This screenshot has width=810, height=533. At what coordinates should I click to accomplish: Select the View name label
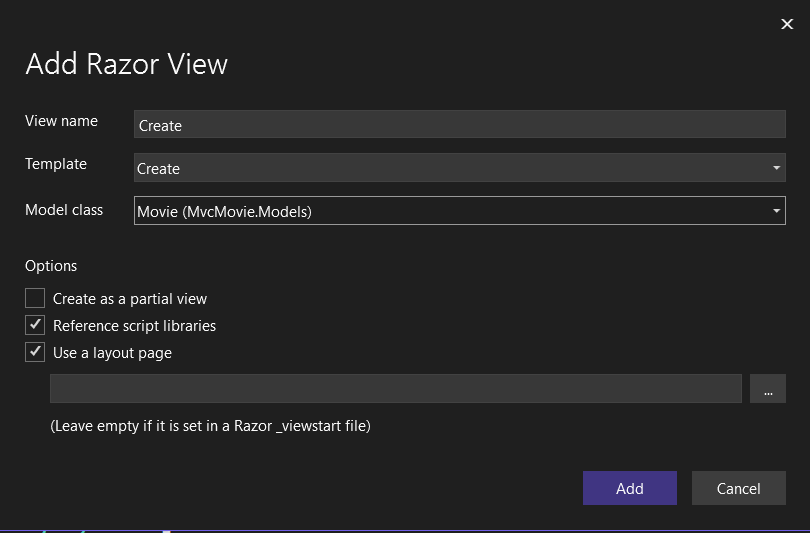coord(61,121)
